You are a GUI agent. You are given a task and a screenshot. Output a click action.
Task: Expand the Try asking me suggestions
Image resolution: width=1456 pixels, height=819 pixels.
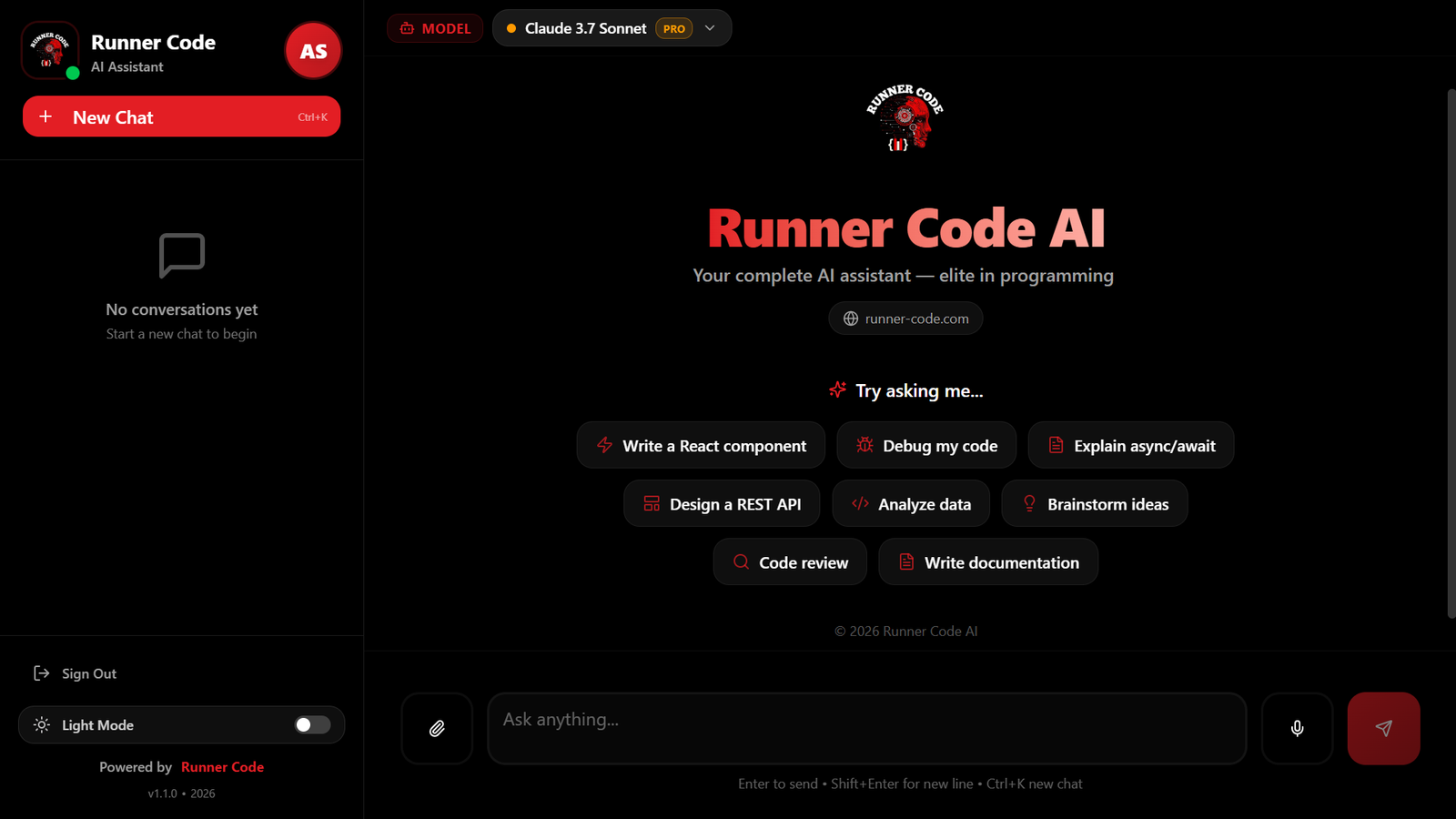pyautogui.click(x=906, y=390)
